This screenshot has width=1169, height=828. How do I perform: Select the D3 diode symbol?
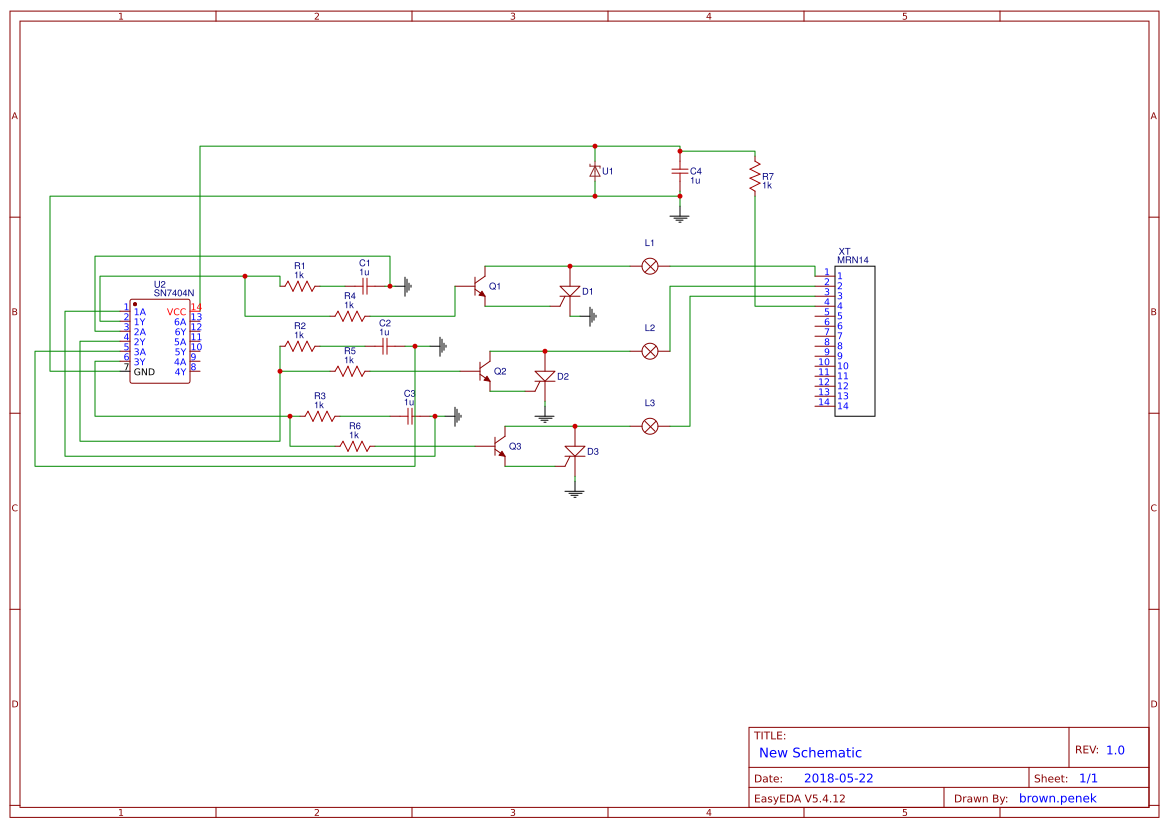click(x=574, y=452)
